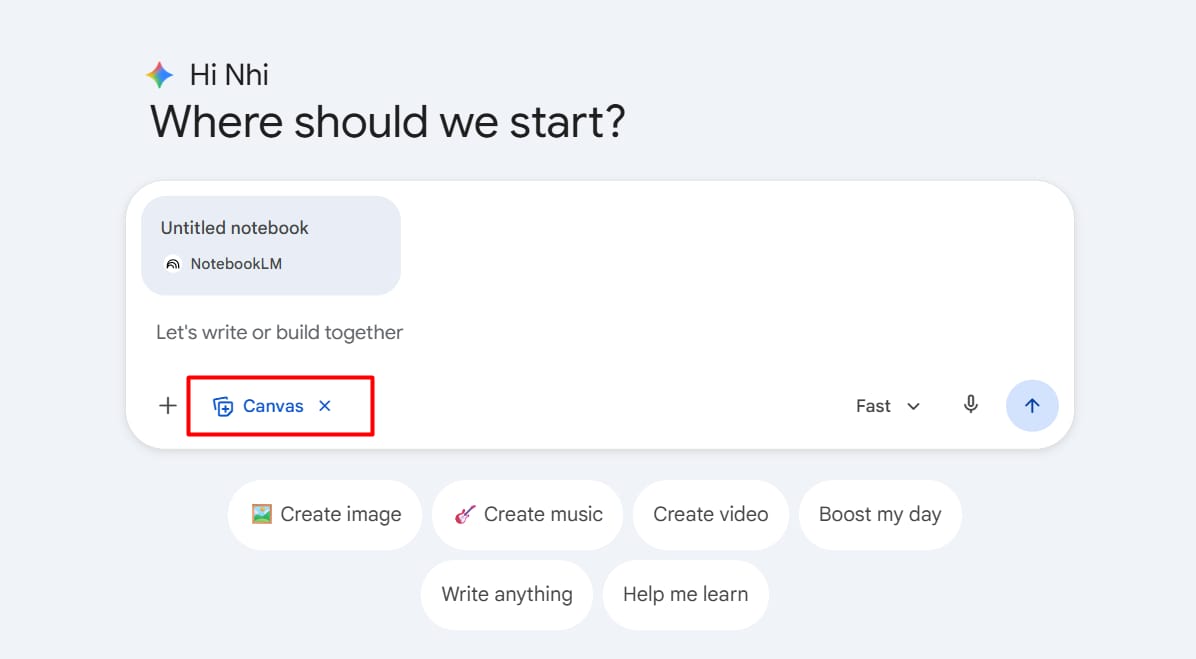Click the picture emoji on Create image

click(262, 514)
